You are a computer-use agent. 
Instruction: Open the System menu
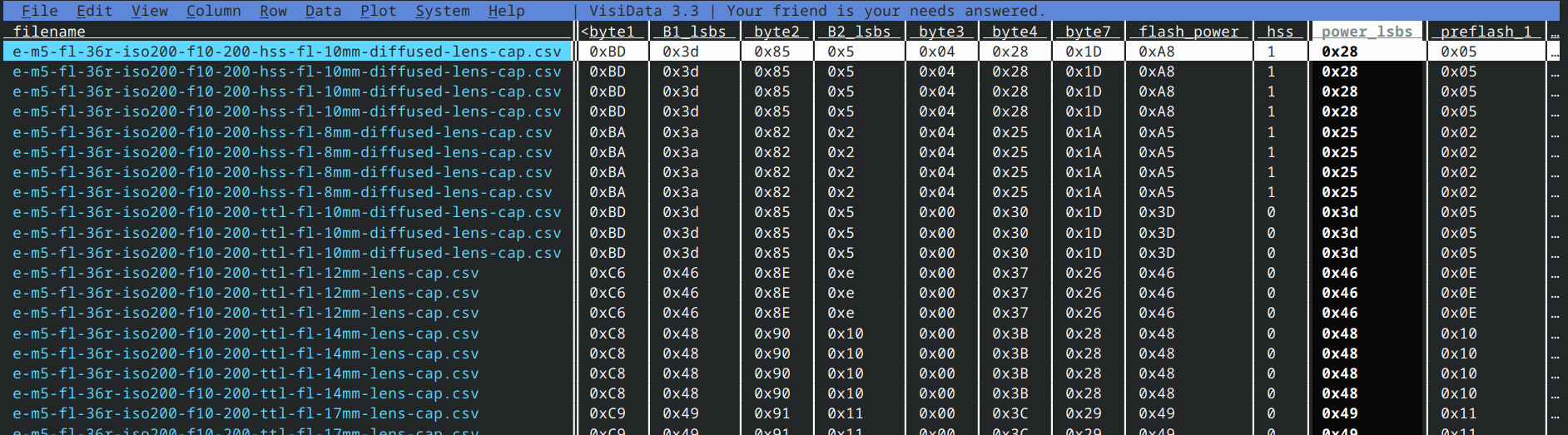click(442, 11)
